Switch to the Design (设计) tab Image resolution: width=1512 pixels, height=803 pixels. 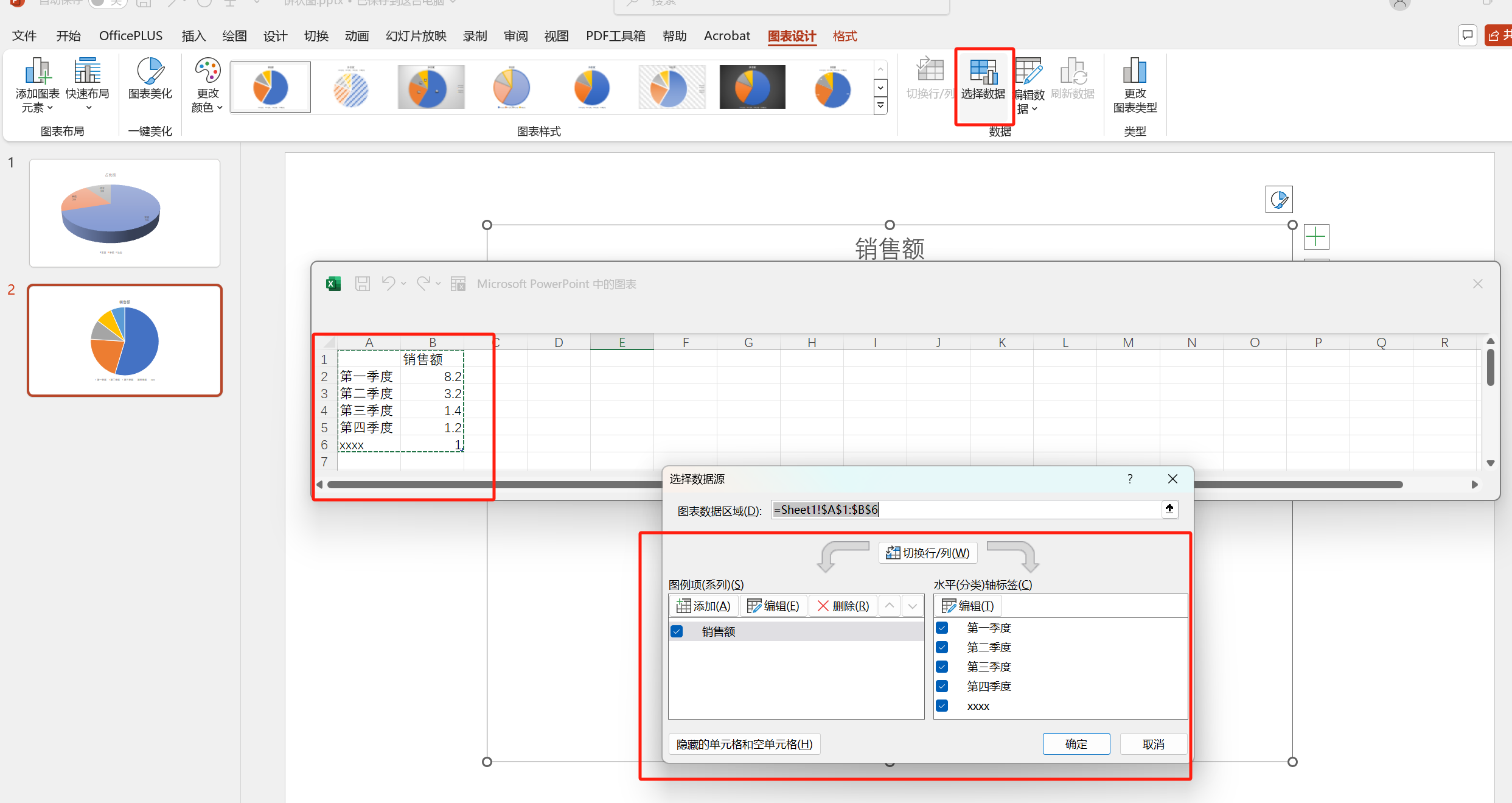click(x=275, y=36)
